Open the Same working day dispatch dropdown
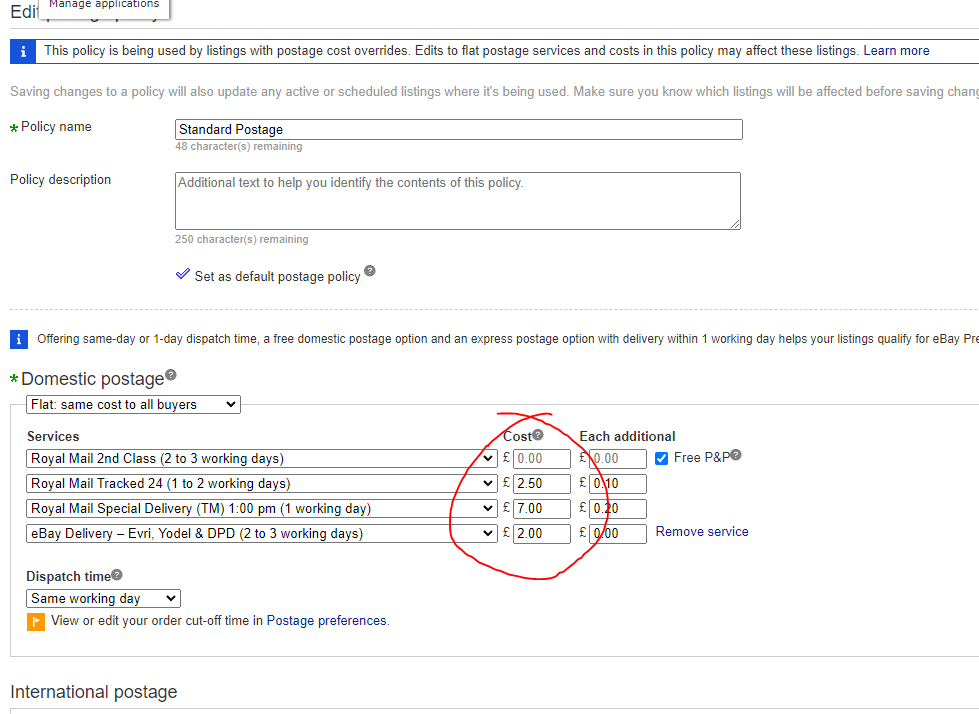The image size is (979, 714). (103, 599)
